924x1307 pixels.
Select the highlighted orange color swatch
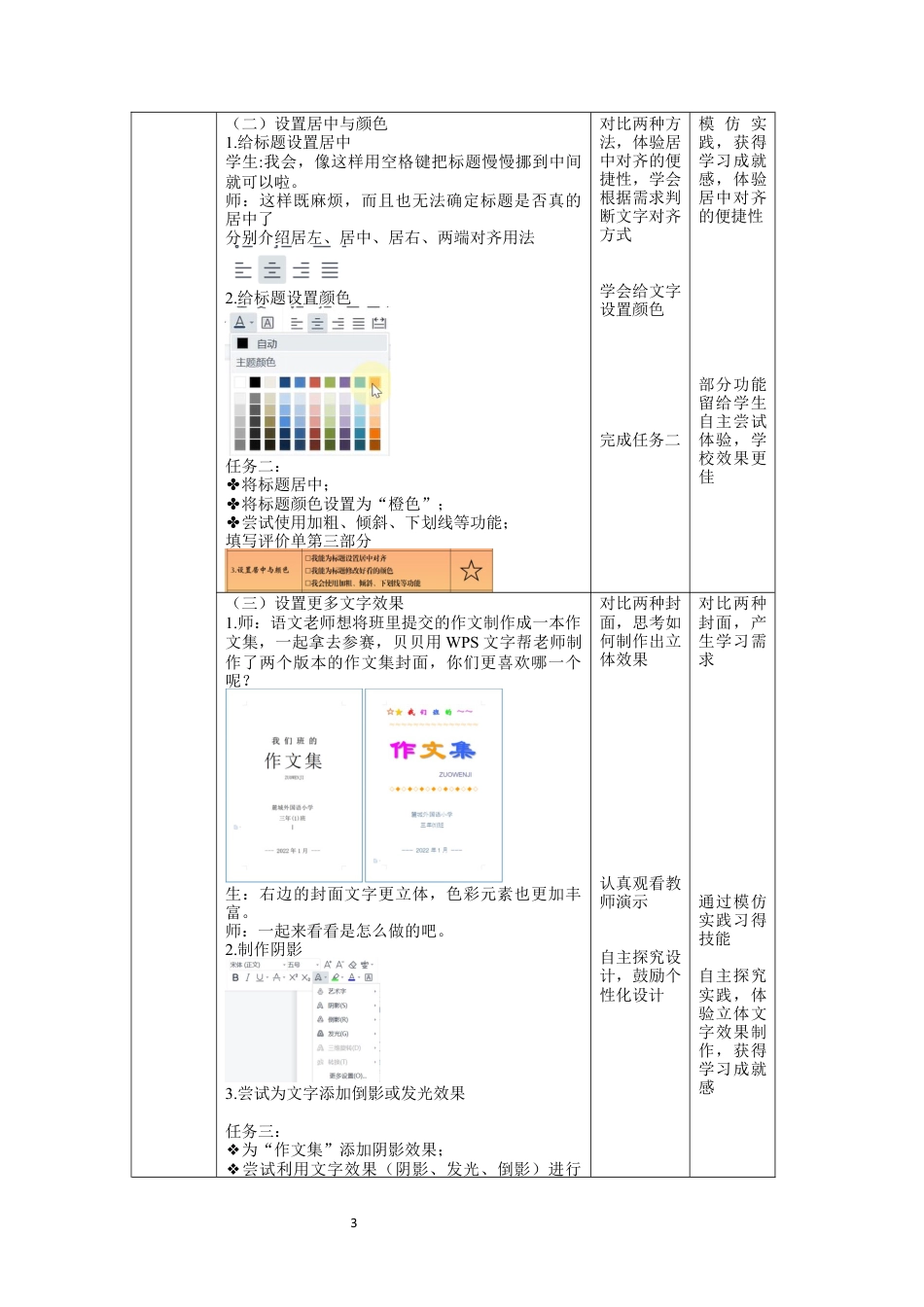(375, 381)
